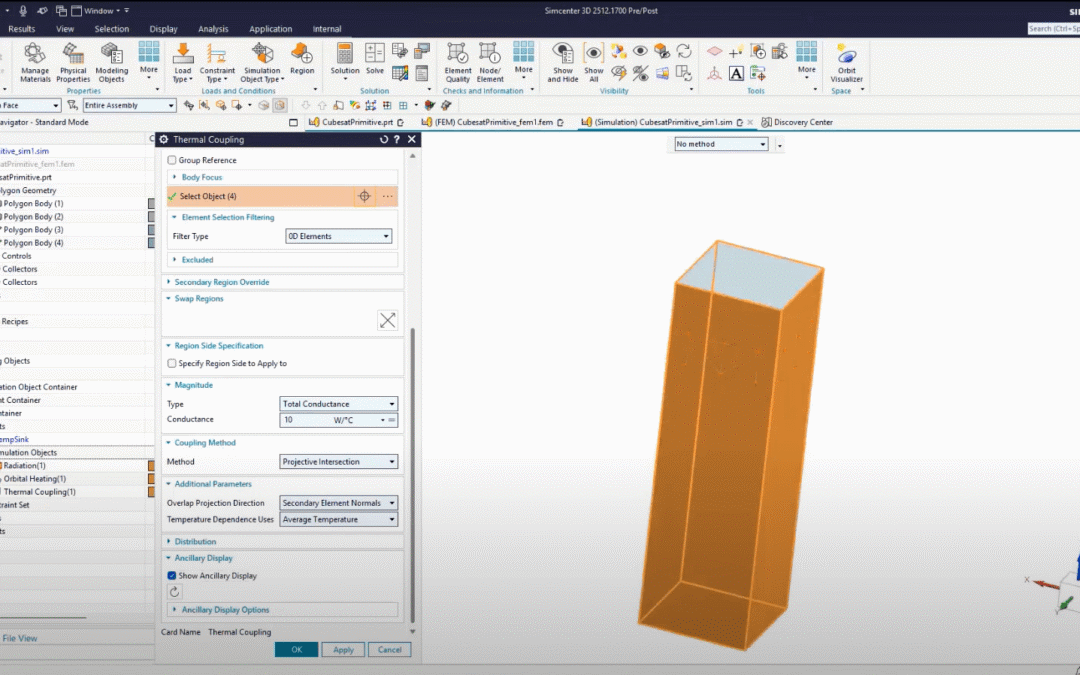The width and height of the screenshot is (1080, 675).
Task: Open the Filter Type dropdown
Action: point(338,236)
